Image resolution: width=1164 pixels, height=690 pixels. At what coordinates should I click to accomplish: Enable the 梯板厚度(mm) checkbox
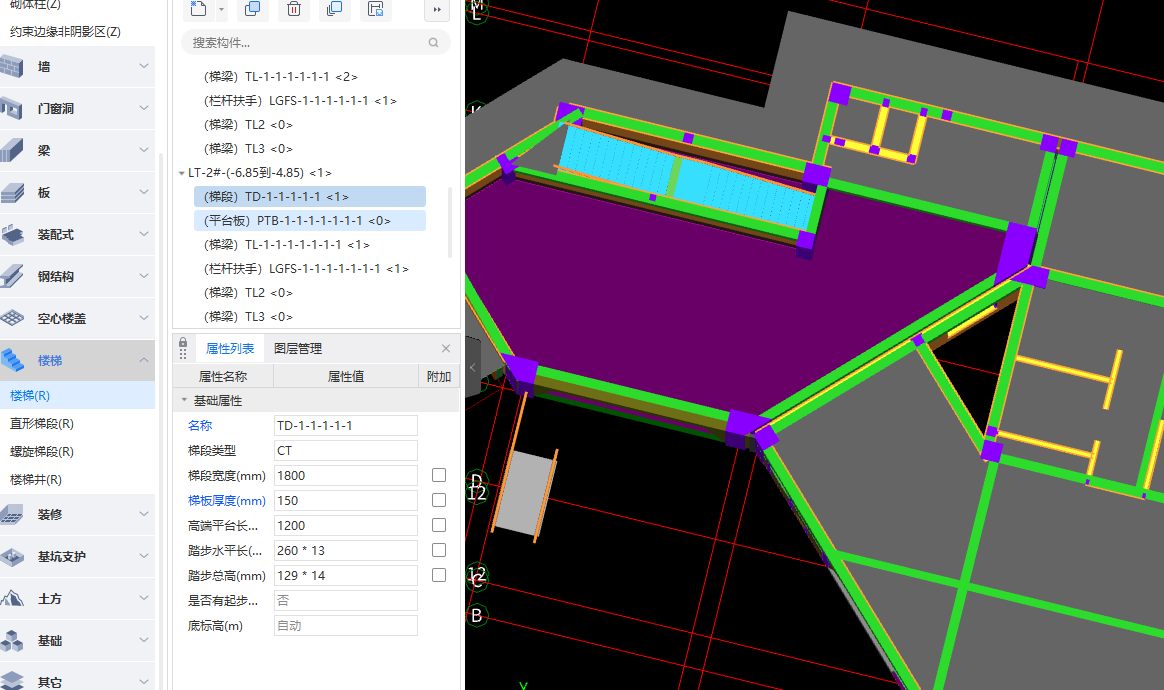point(438,500)
